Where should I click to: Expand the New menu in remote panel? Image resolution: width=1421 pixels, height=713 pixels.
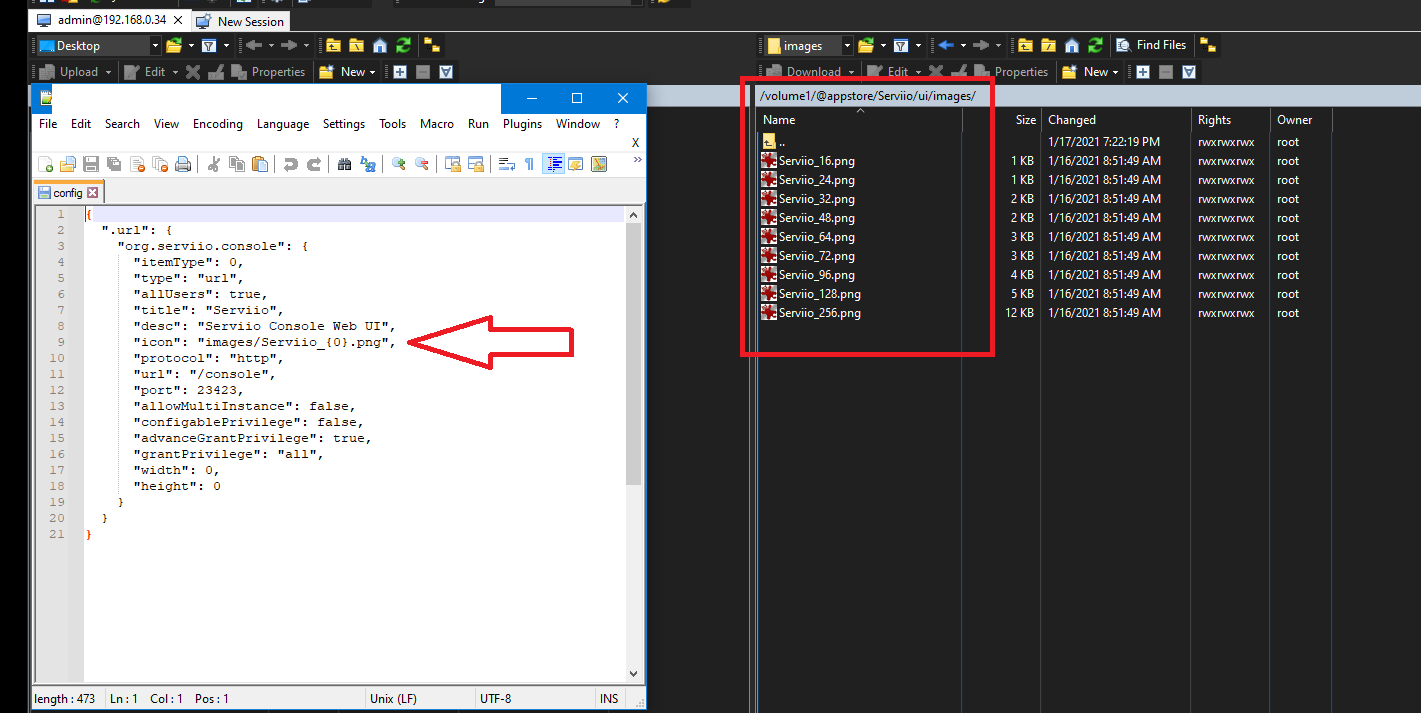point(1089,71)
